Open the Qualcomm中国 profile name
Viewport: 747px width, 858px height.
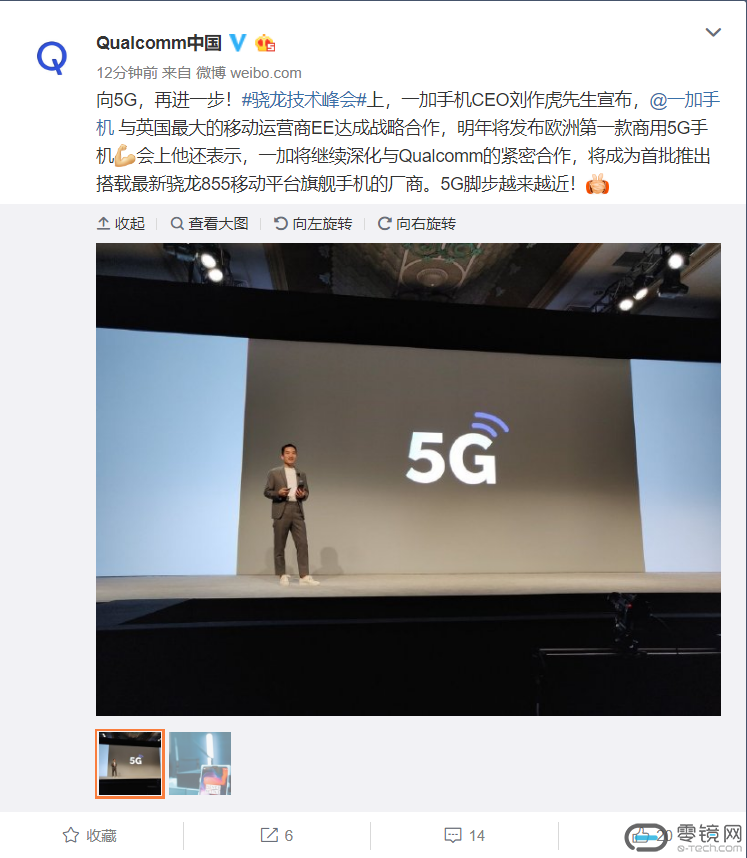[x=159, y=43]
